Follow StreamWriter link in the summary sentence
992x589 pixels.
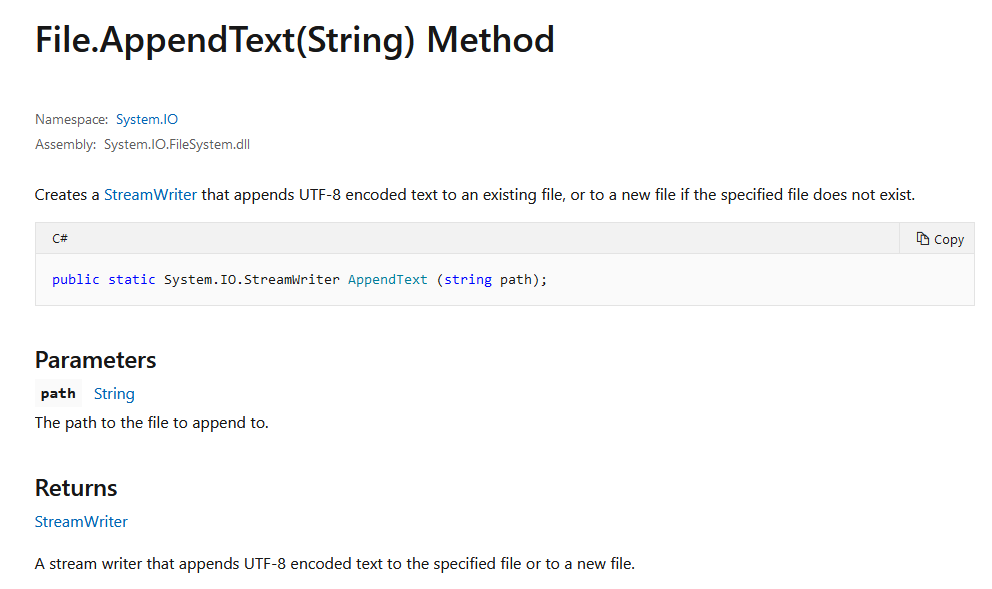click(x=150, y=194)
